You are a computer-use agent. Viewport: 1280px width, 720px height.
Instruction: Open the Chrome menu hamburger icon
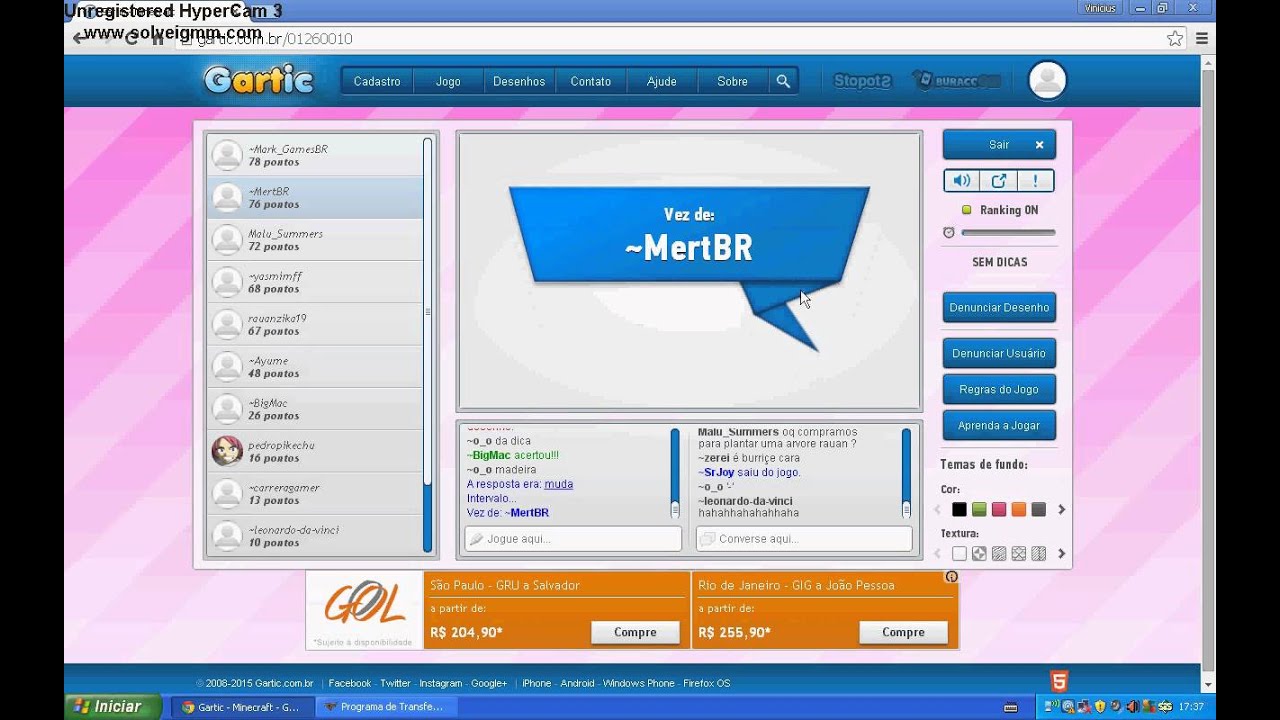pyautogui.click(x=1202, y=39)
